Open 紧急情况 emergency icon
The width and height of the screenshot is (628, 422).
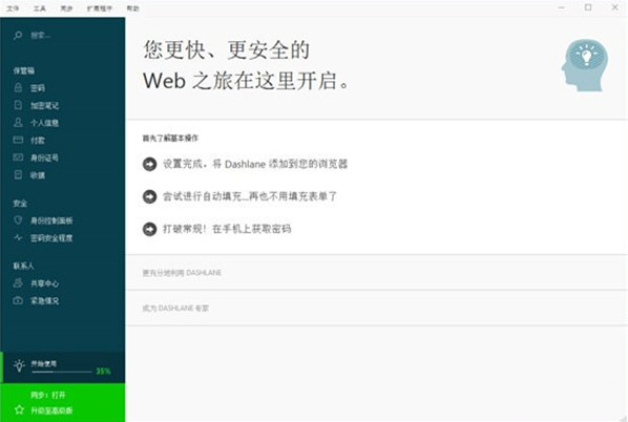18,300
